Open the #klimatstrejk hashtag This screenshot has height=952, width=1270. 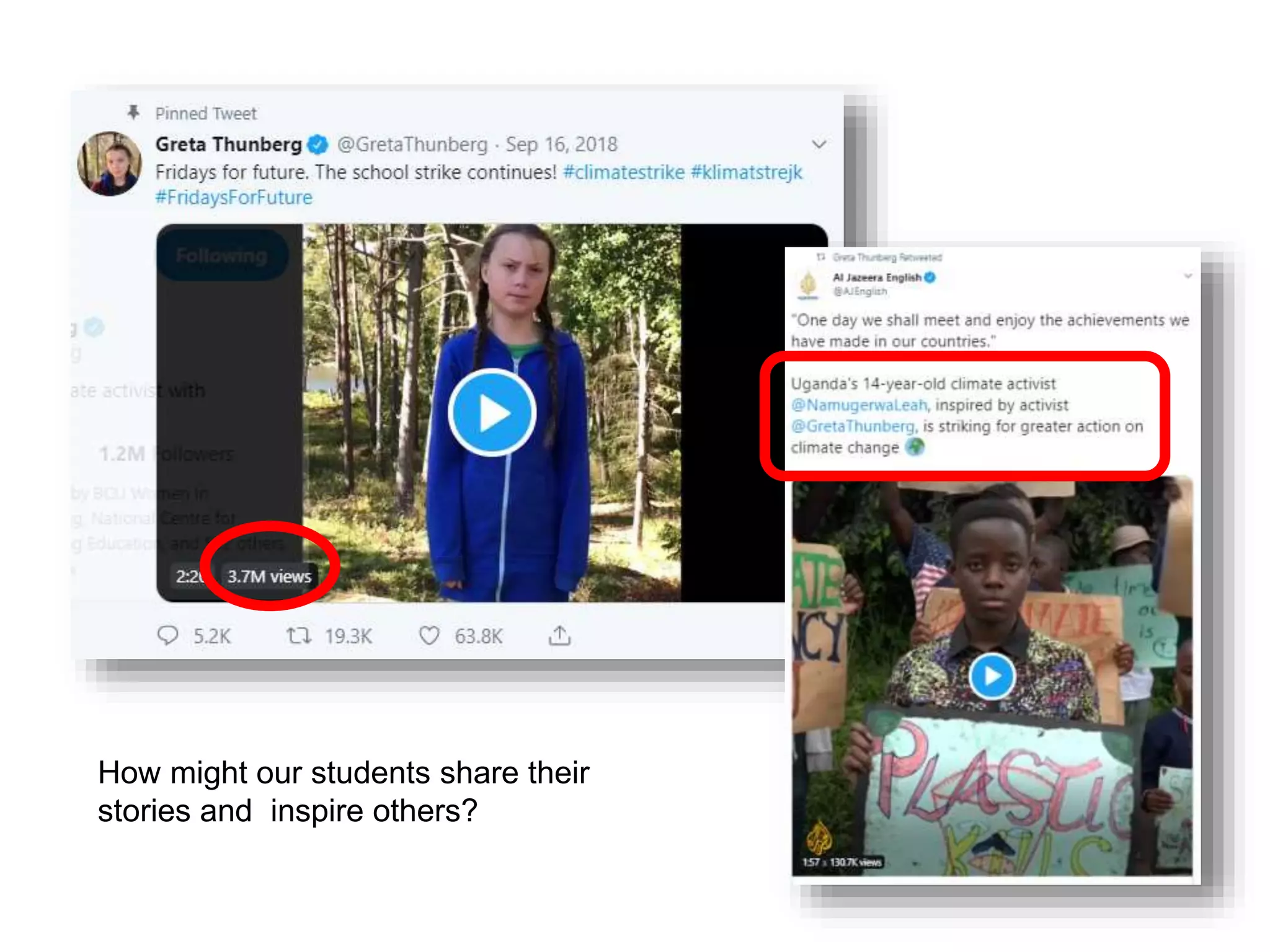pyautogui.click(x=747, y=172)
